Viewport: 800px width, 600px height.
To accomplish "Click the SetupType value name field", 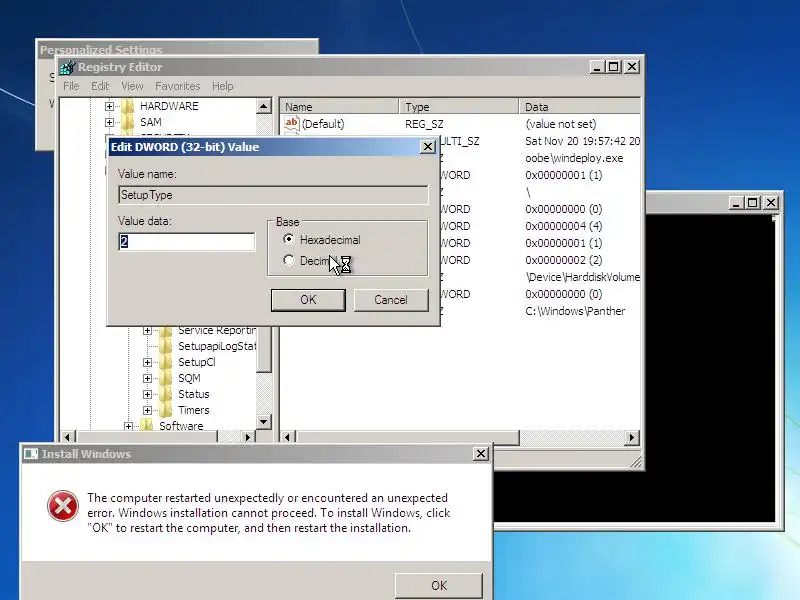I will tap(273, 195).
